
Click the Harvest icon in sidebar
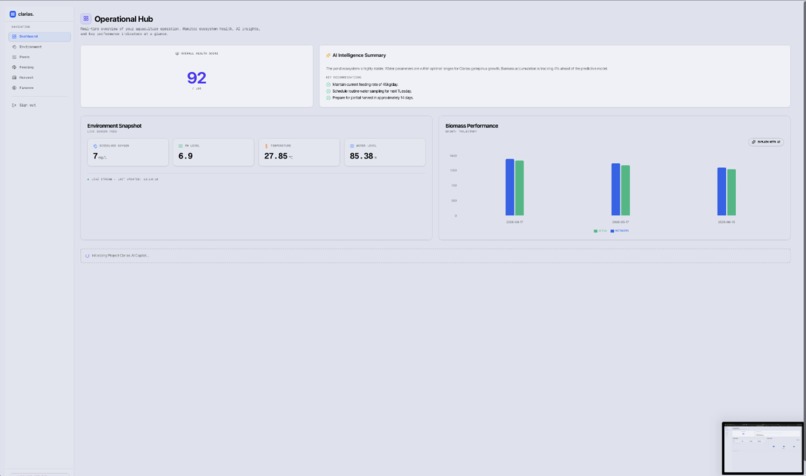[x=14, y=78]
